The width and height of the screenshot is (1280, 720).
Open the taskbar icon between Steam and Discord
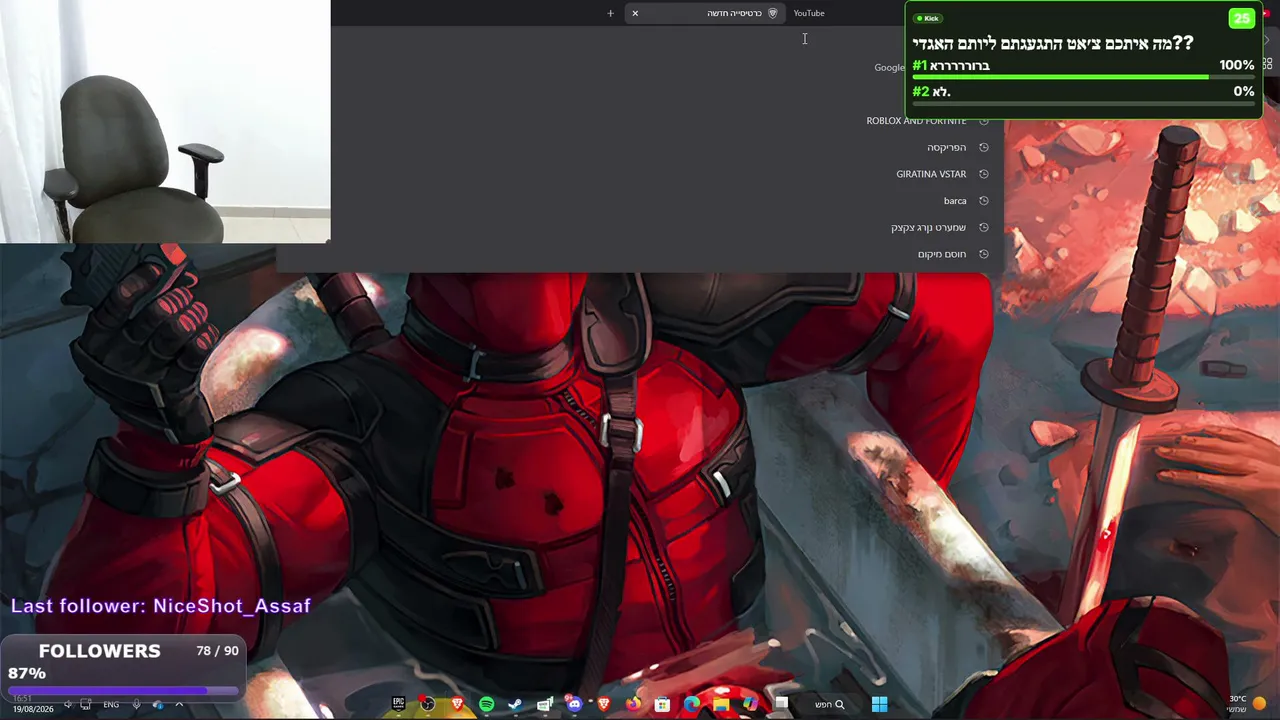click(x=545, y=704)
